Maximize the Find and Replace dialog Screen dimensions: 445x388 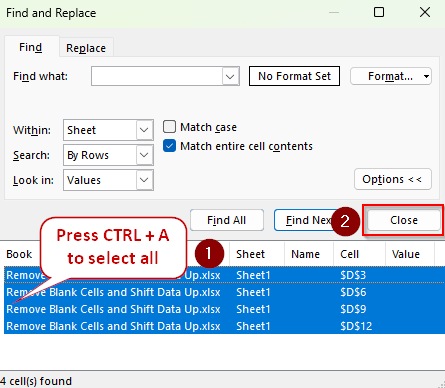379,12
